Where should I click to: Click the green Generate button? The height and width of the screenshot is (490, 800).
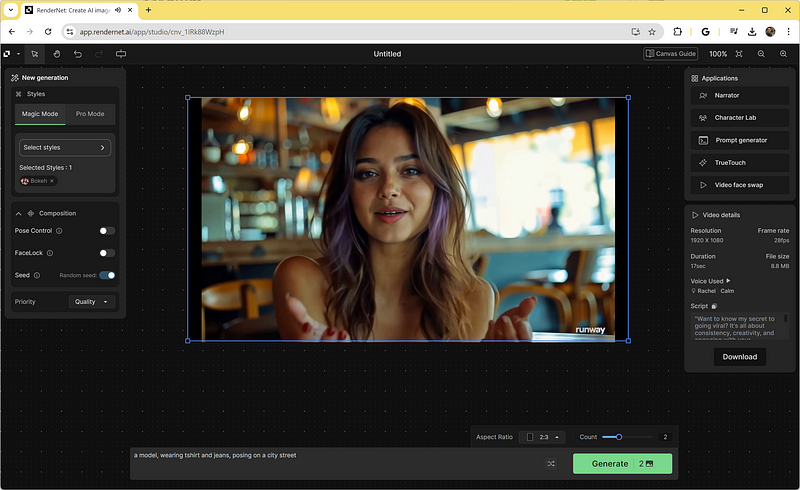pyautogui.click(x=622, y=463)
